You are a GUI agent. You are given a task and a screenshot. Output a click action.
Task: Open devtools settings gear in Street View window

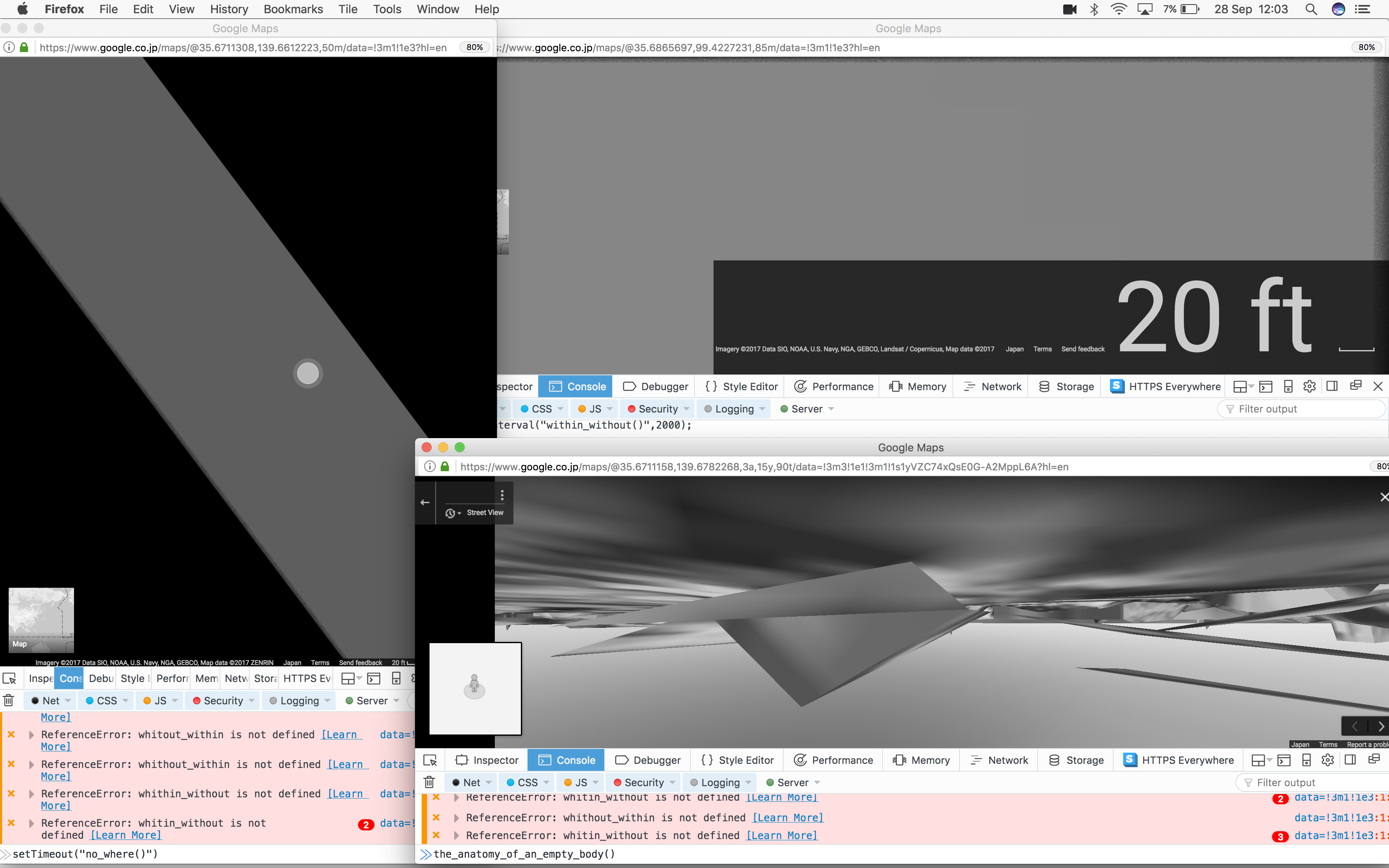[x=1327, y=760]
